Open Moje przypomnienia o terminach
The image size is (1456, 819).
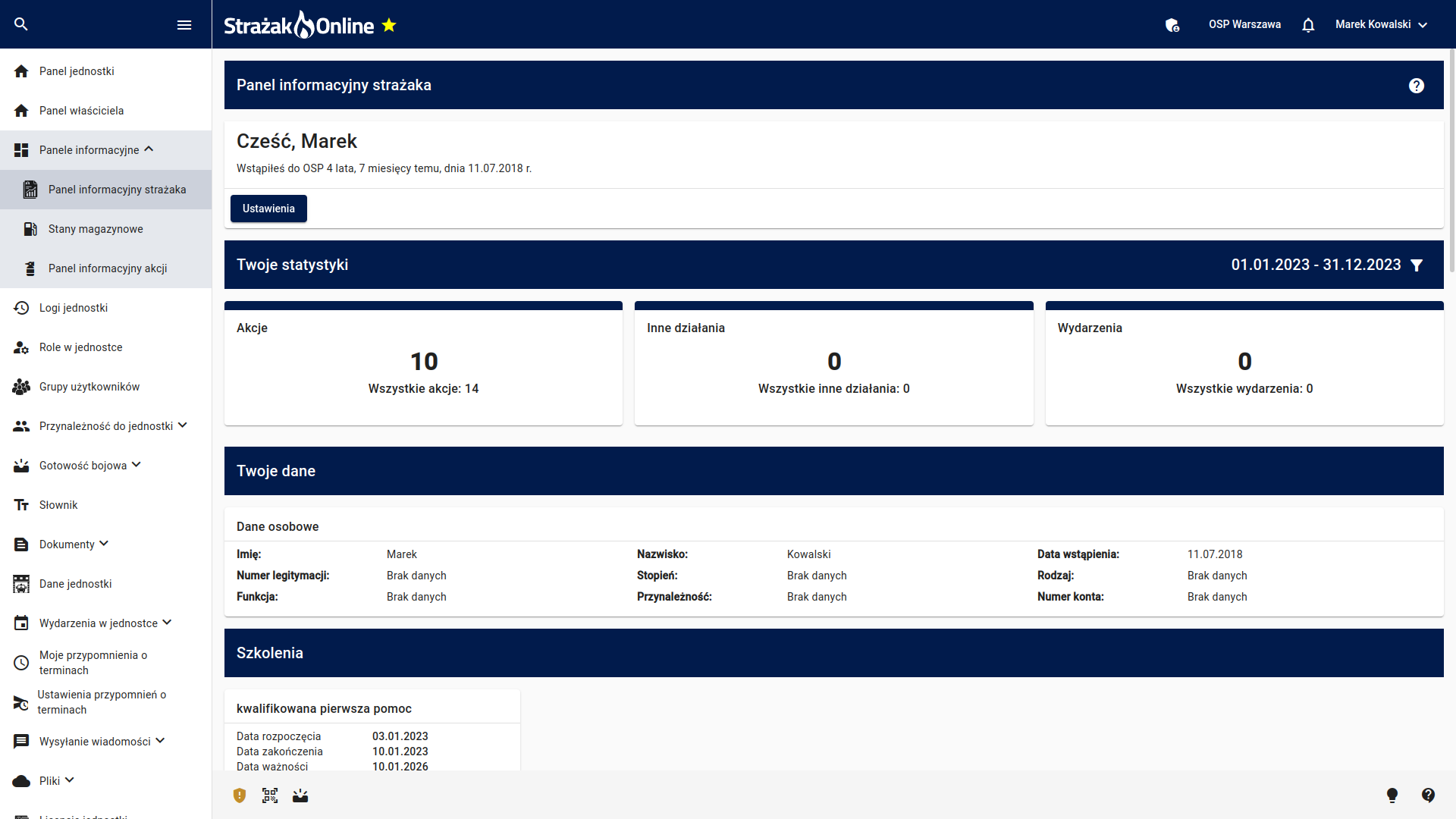pyautogui.click(x=105, y=663)
